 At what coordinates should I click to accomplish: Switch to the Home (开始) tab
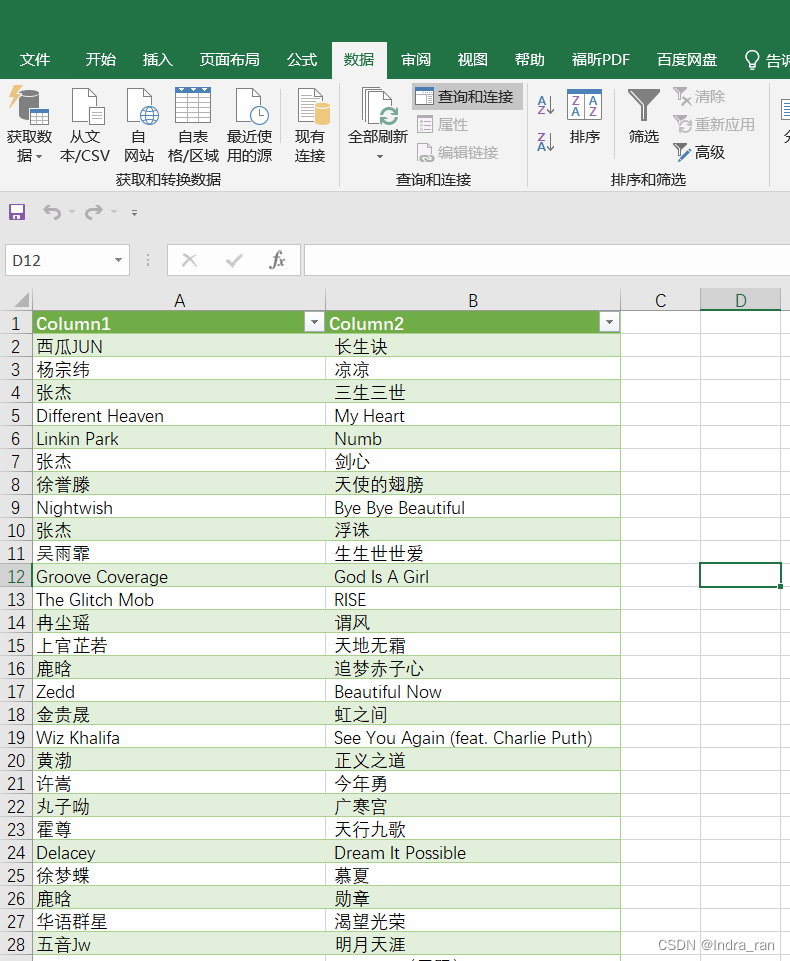[x=101, y=59]
